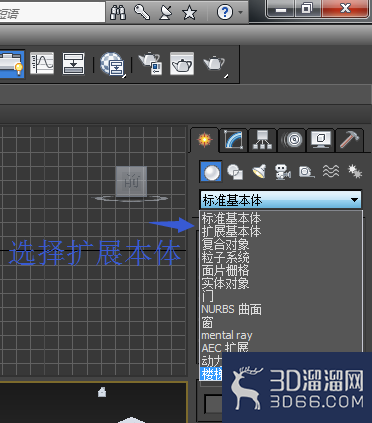The width and height of the screenshot is (372, 423).
Task: Select the Helpers tape measure icon
Action: [306, 172]
